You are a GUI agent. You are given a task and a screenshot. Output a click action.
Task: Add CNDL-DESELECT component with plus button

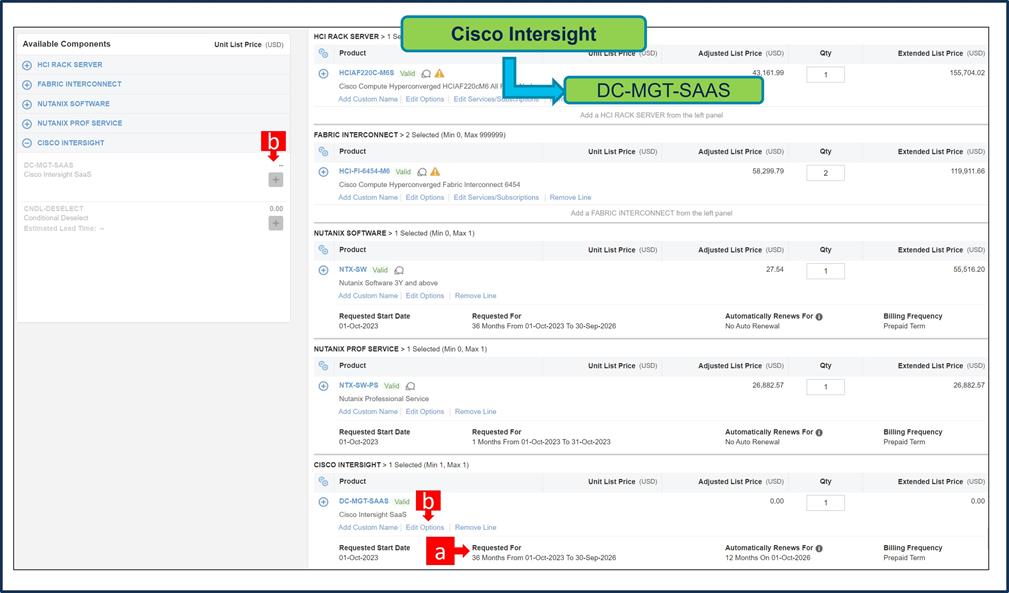pyautogui.click(x=275, y=223)
